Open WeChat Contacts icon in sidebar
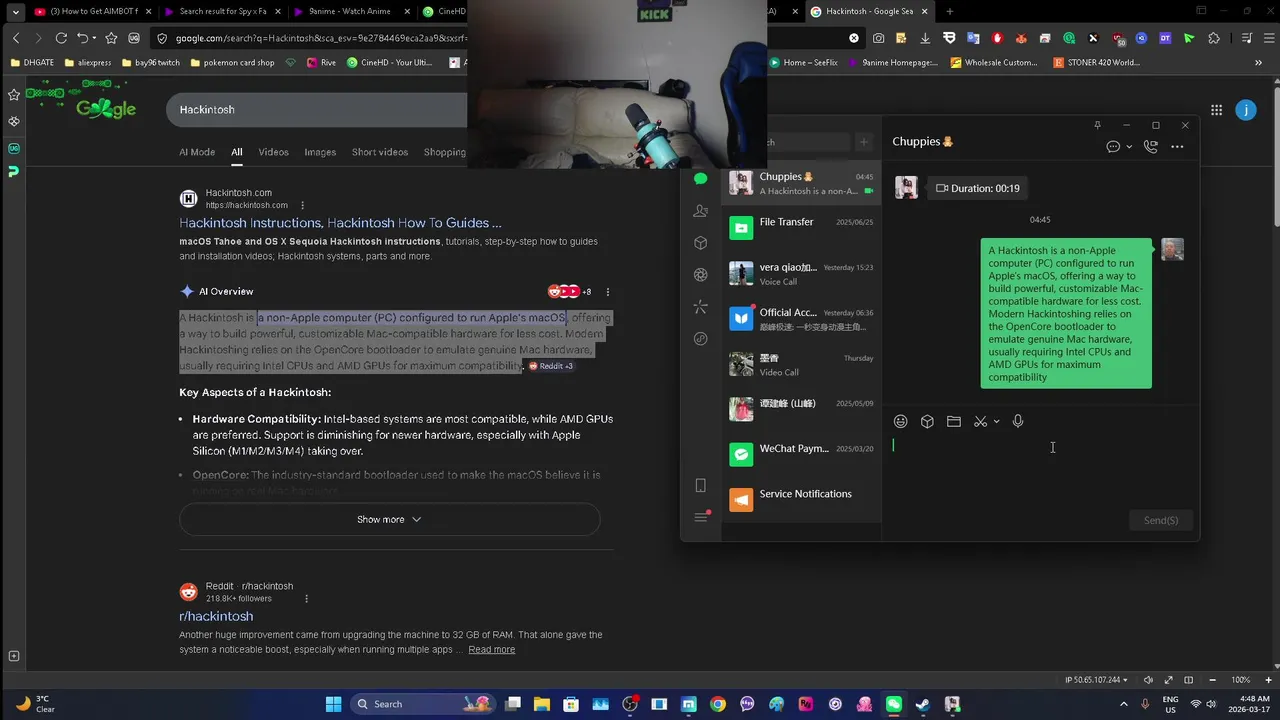The width and height of the screenshot is (1280, 720). coord(700,211)
